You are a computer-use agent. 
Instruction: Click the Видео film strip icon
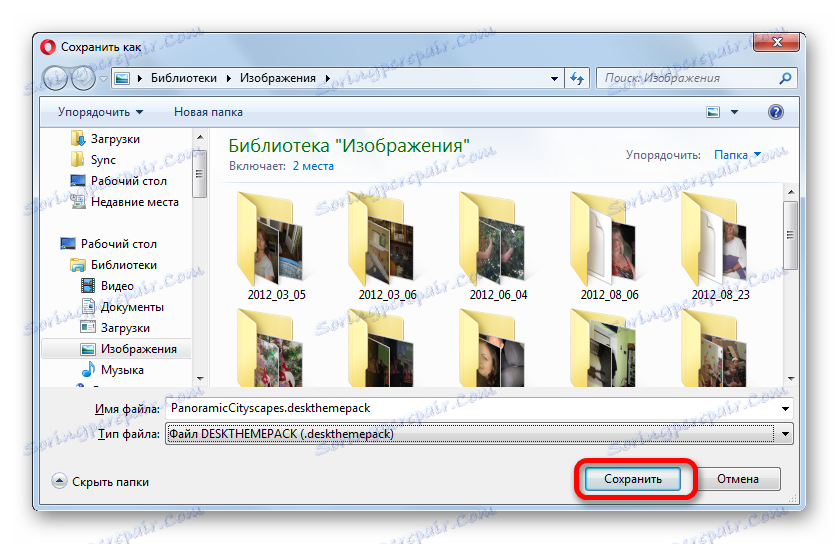tap(88, 286)
